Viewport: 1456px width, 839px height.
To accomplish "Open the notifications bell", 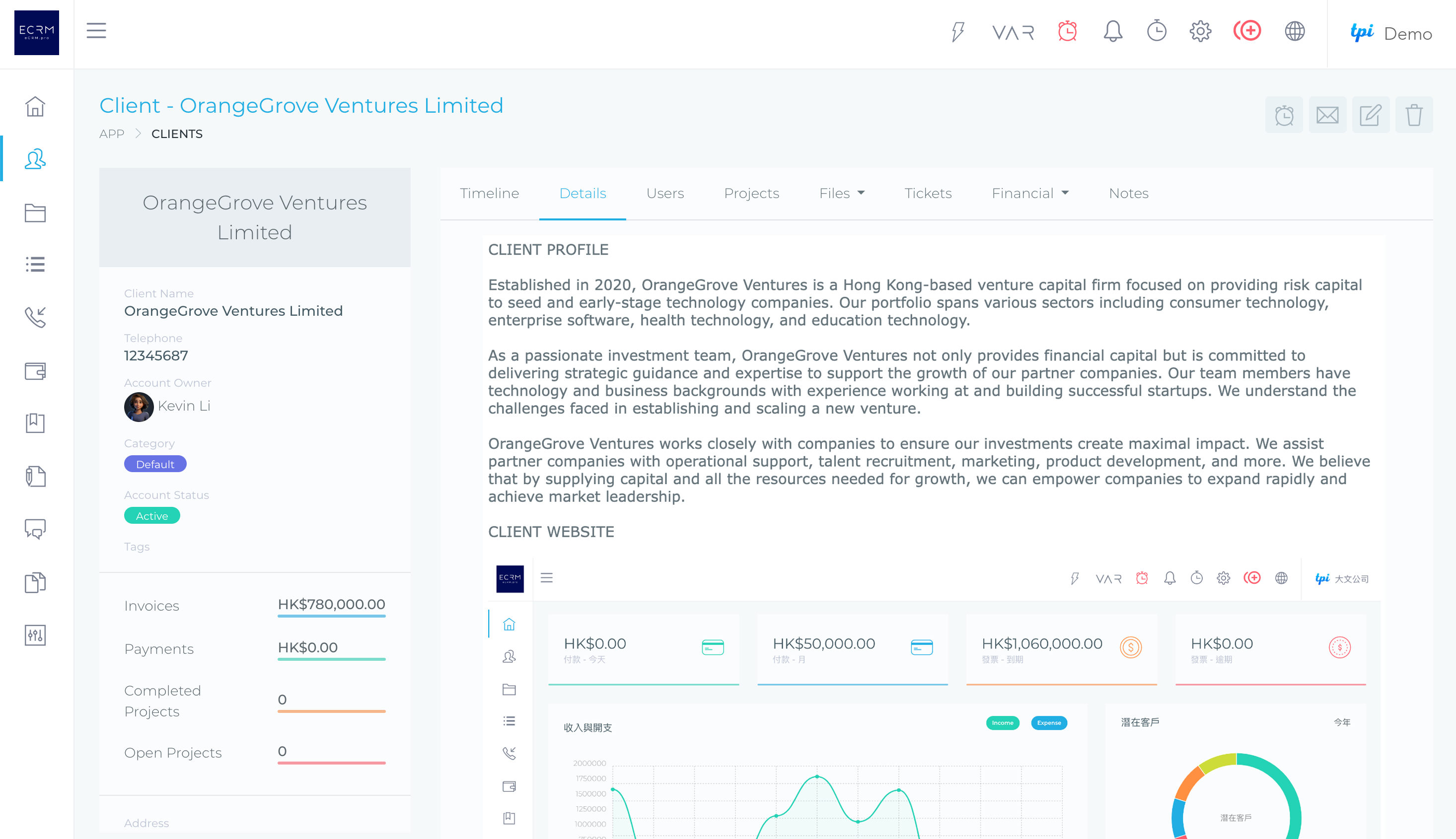I will pyautogui.click(x=1112, y=31).
